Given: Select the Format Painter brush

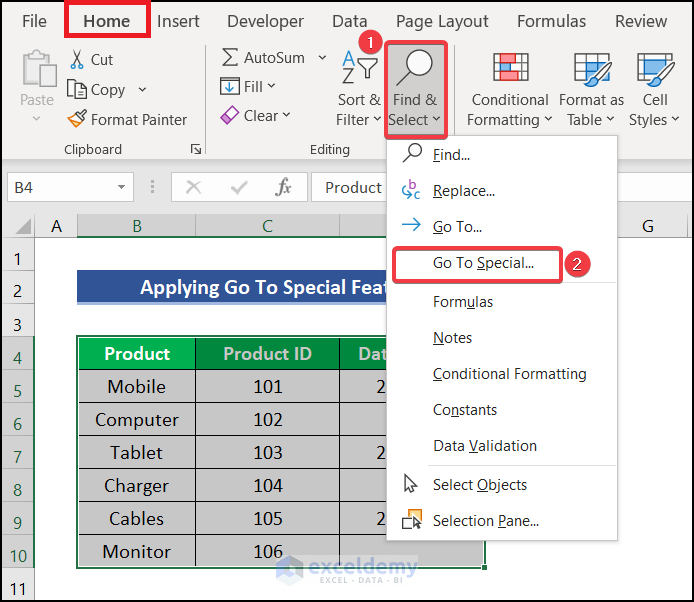Looking at the screenshot, I should tap(77, 119).
